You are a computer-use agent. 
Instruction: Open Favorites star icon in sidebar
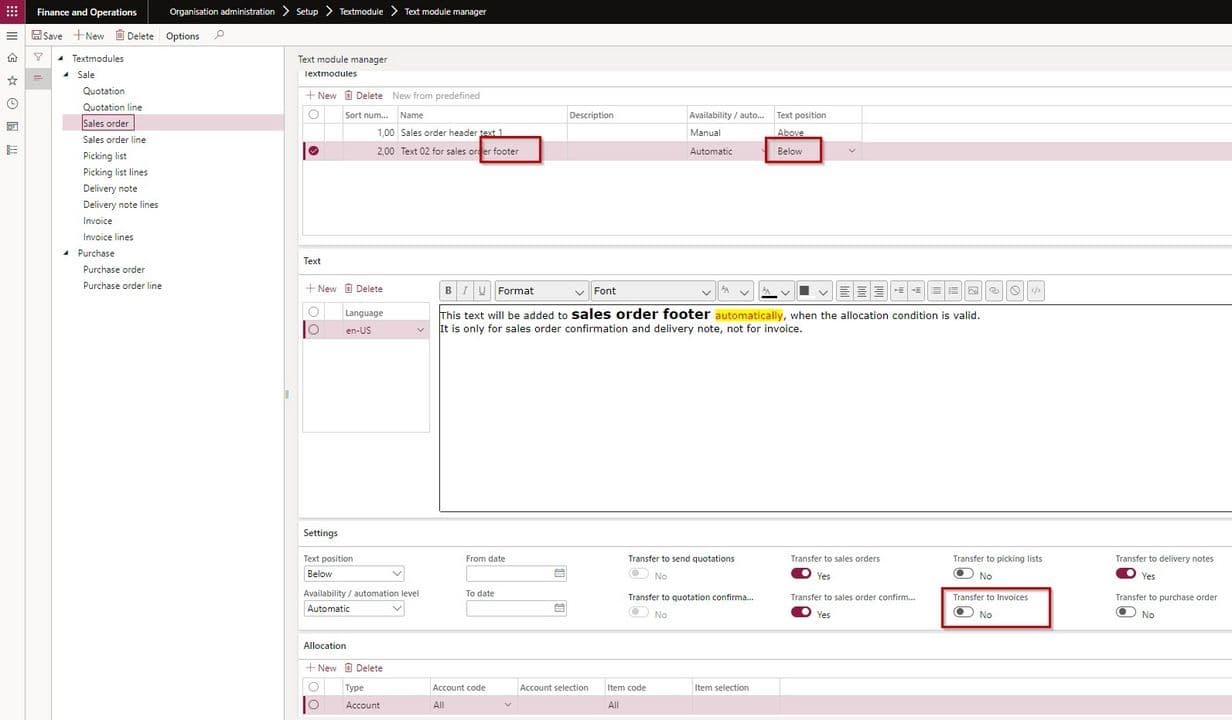[12, 80]
